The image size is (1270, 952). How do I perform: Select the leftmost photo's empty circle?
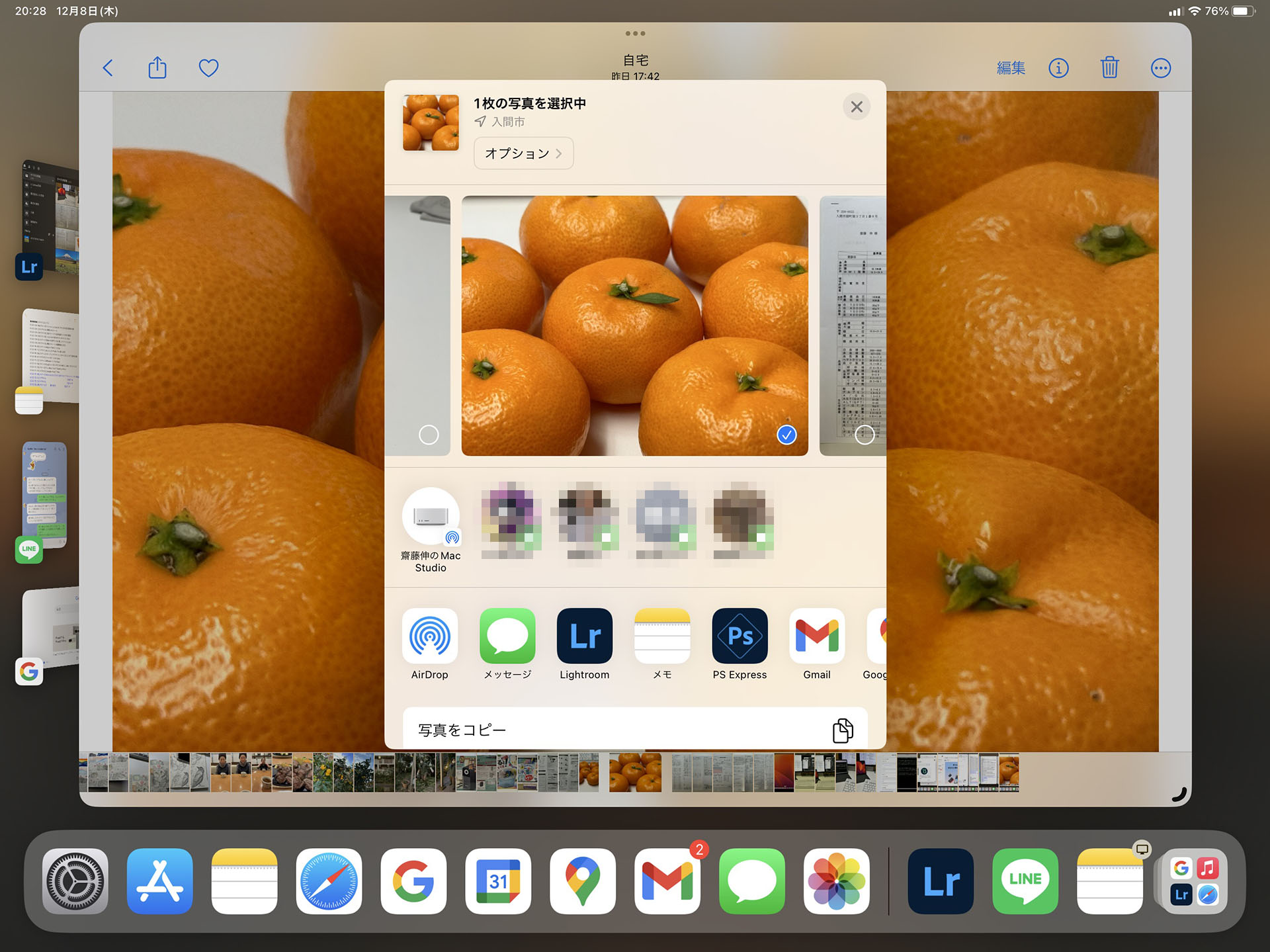click(x=429, y=435)
